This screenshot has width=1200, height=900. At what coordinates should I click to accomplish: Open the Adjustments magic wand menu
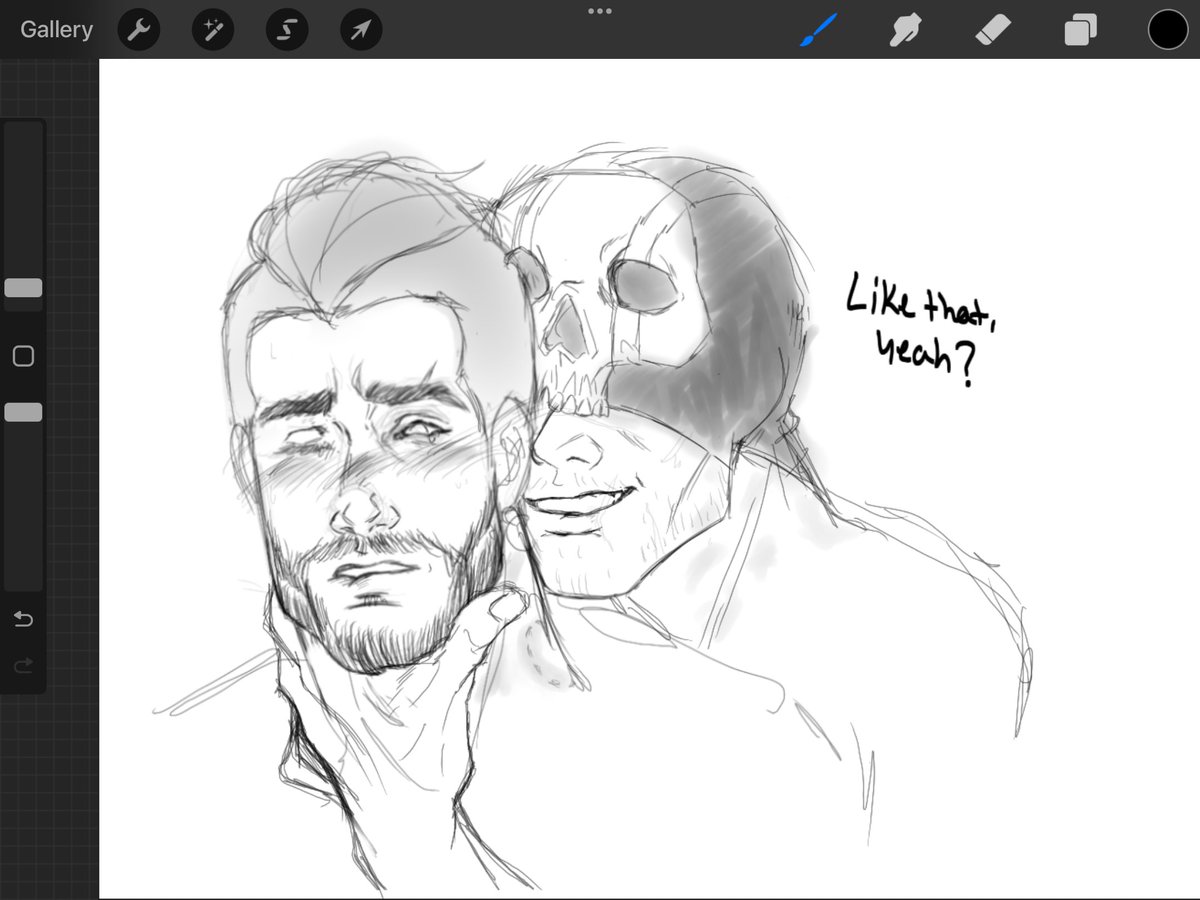213,30
